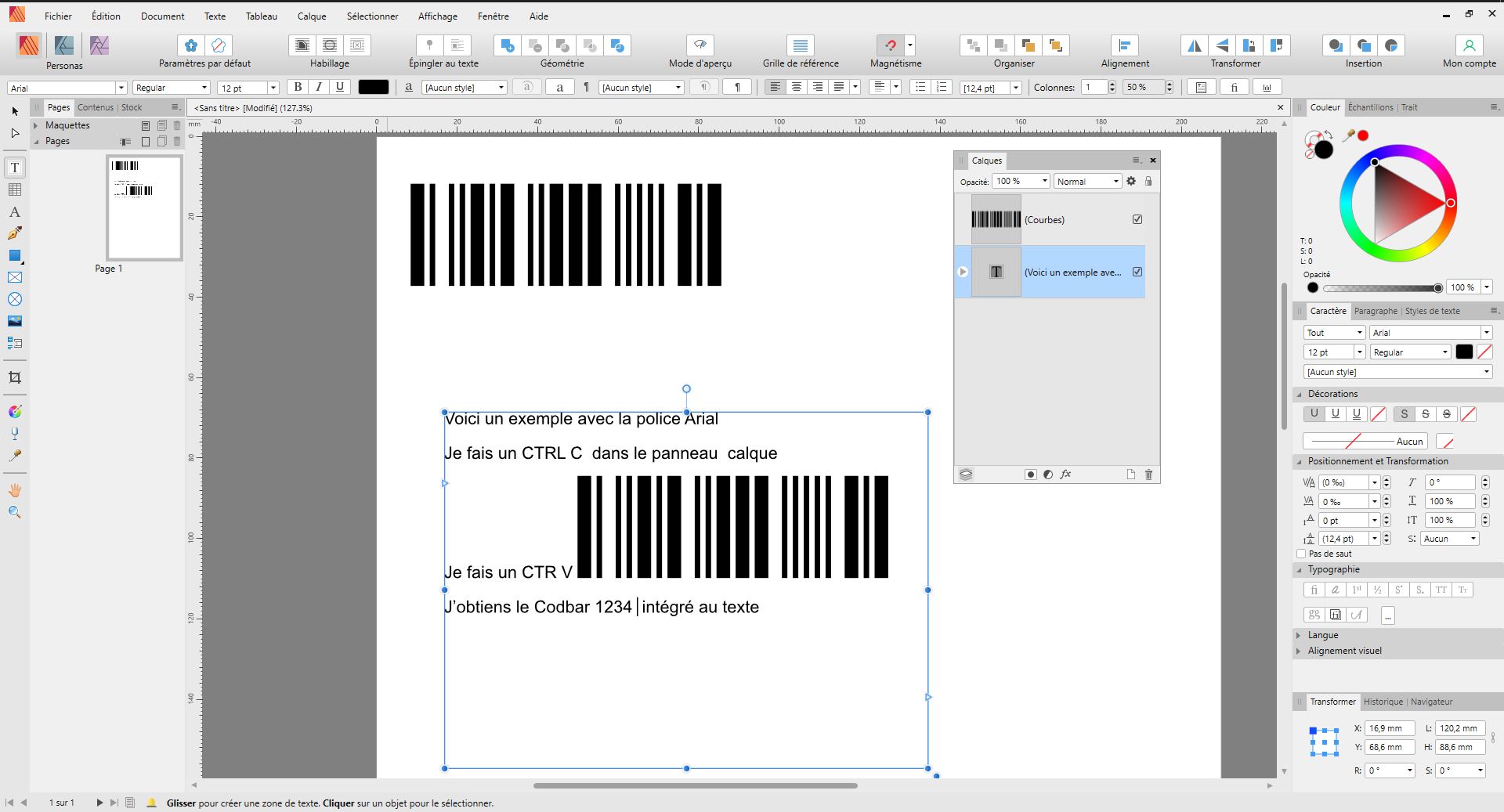This screenshot has height=812, width=1504.
Task: Toggle visibility of the Voici un exemple layer
Action: [x=1137, y=272]
